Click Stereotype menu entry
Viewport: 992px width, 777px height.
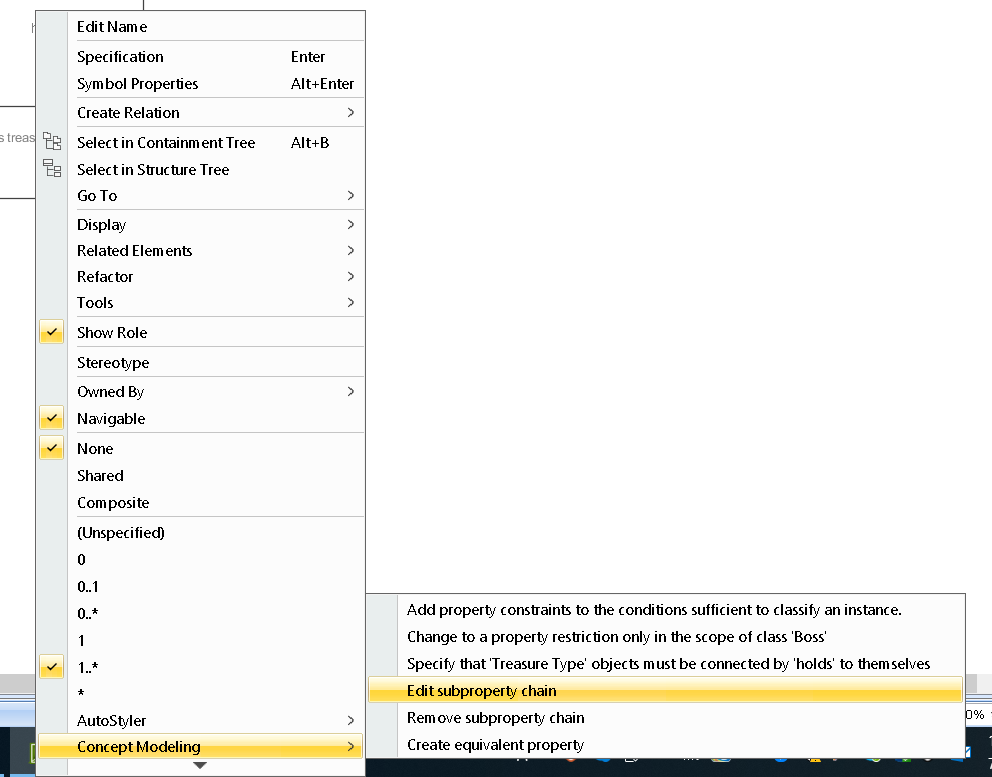tap(201, 363)
